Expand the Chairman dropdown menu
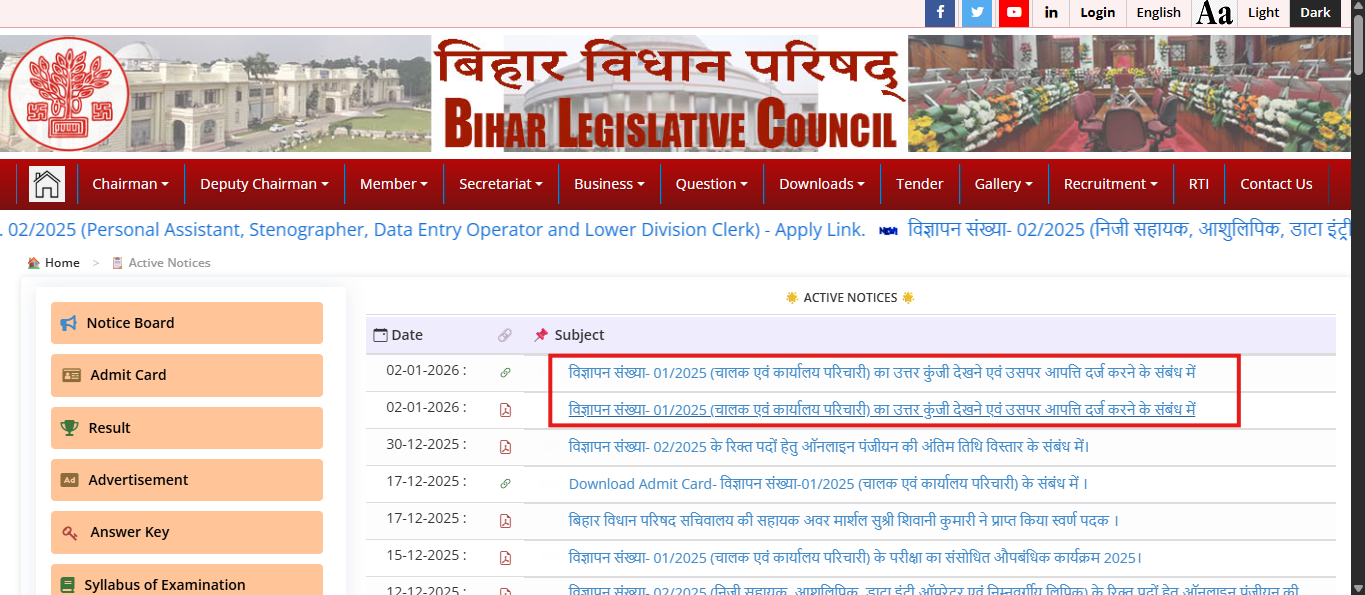Screen dimensions: 1365x595 pos(130,183)
